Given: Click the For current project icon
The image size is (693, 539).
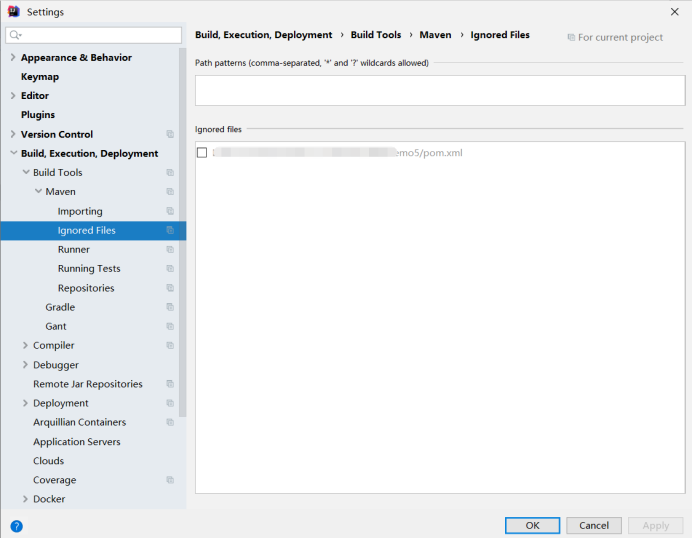Looking at the screenshot, I should coord(571,38).
